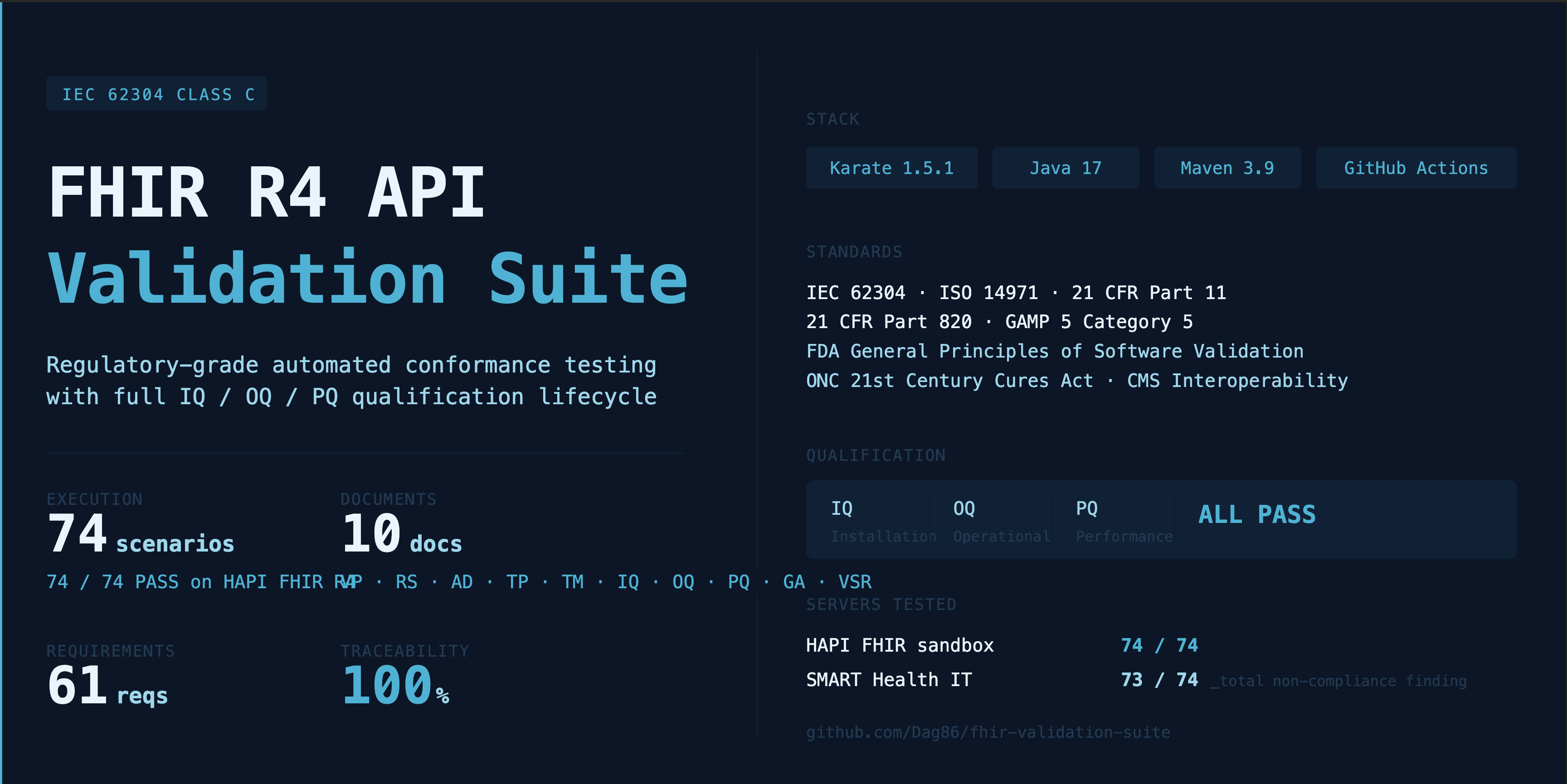This screenshot has width=1567, height=784.
Task: Select the Java 17 stack badge
Action: click(1066, 168)
